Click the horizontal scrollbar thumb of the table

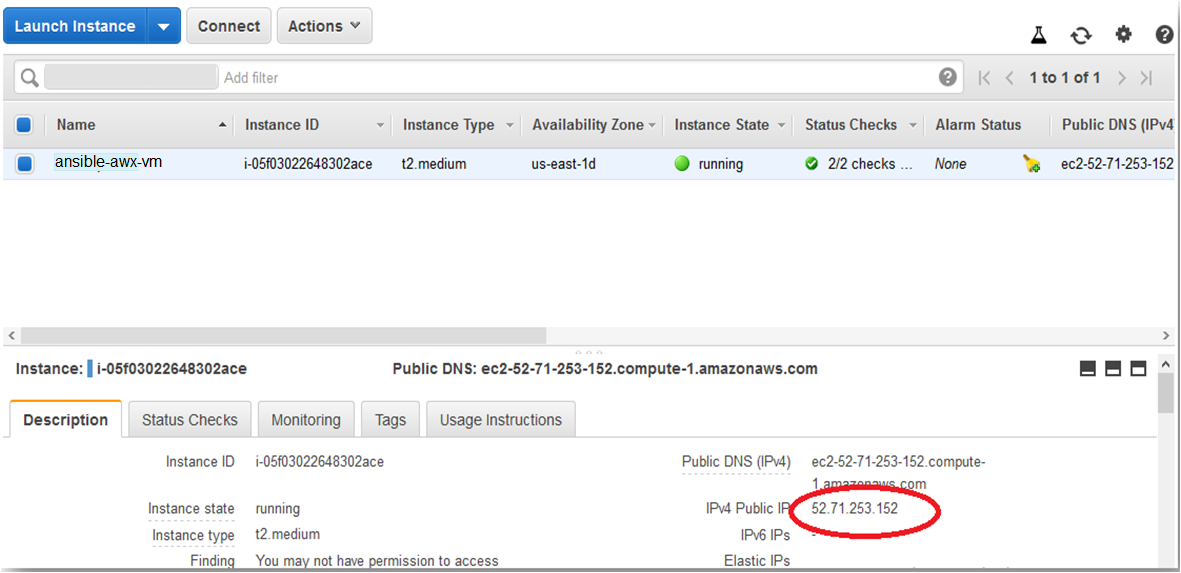(x=283, y=335)
